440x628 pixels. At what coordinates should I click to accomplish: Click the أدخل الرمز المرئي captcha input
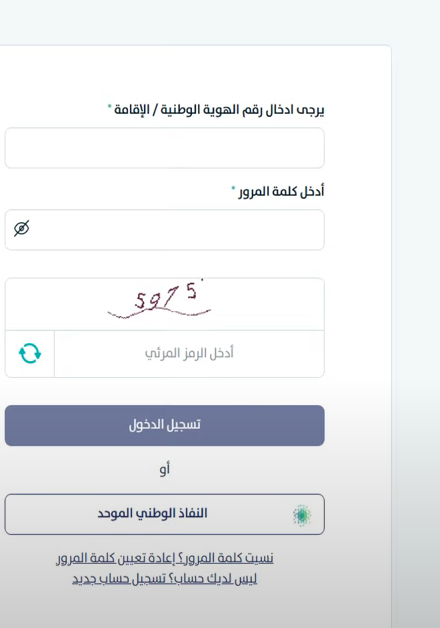[189, 354]
